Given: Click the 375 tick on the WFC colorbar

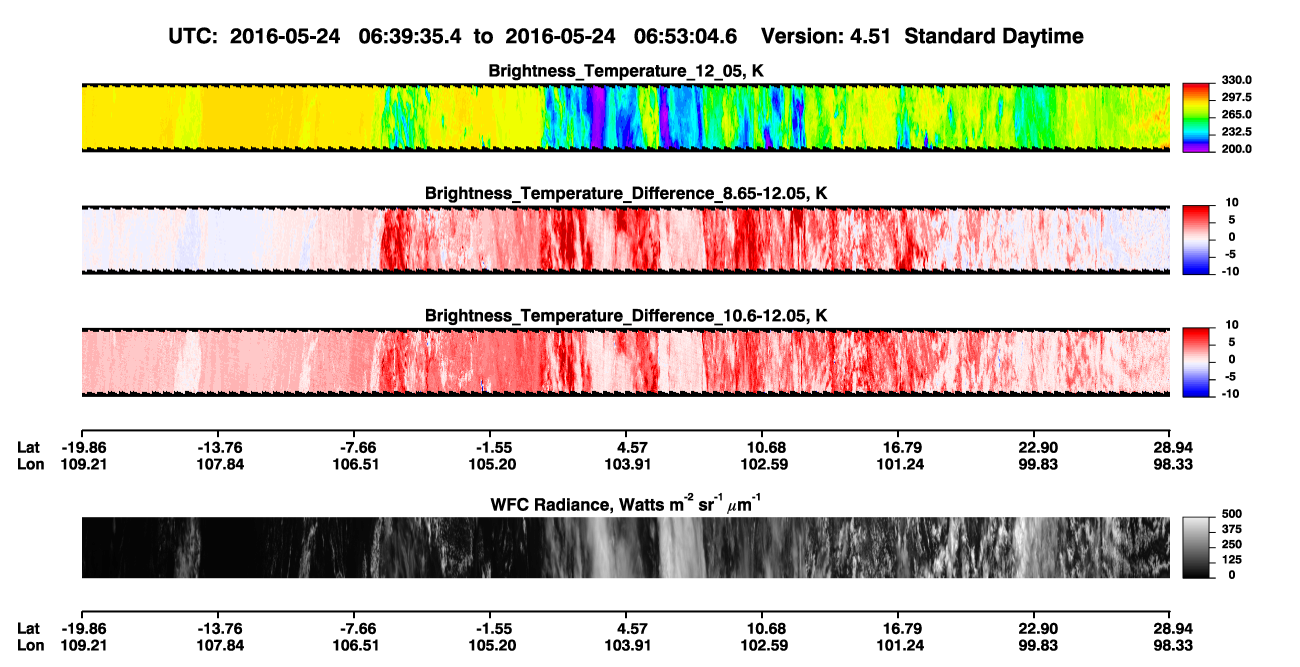Looking at the screenshot, I should tap(1232, 530).
